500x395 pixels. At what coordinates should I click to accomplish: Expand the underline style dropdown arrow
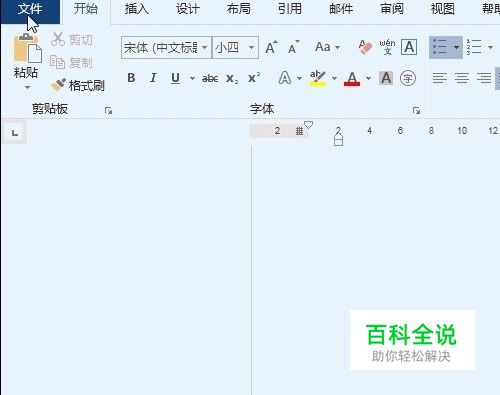192,78
